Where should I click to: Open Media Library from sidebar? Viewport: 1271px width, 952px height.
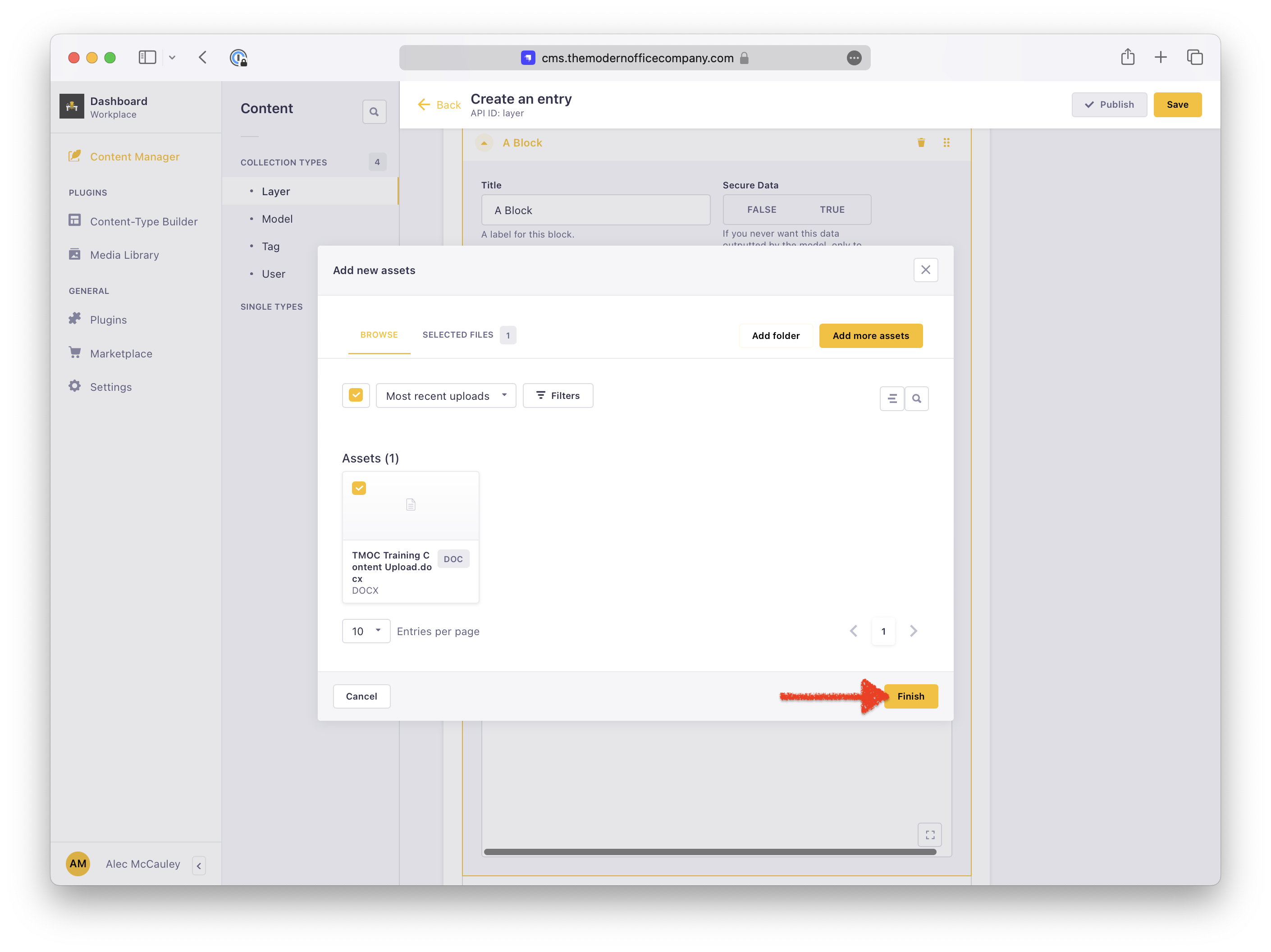click(124, 255)
